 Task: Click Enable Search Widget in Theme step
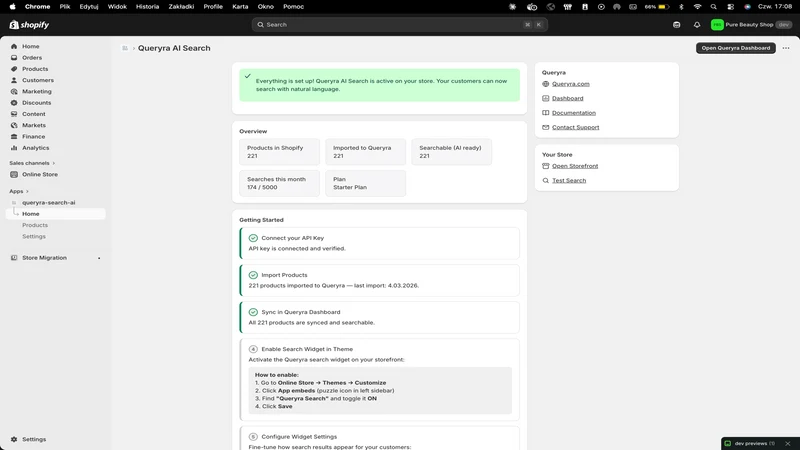pos(380,380)
